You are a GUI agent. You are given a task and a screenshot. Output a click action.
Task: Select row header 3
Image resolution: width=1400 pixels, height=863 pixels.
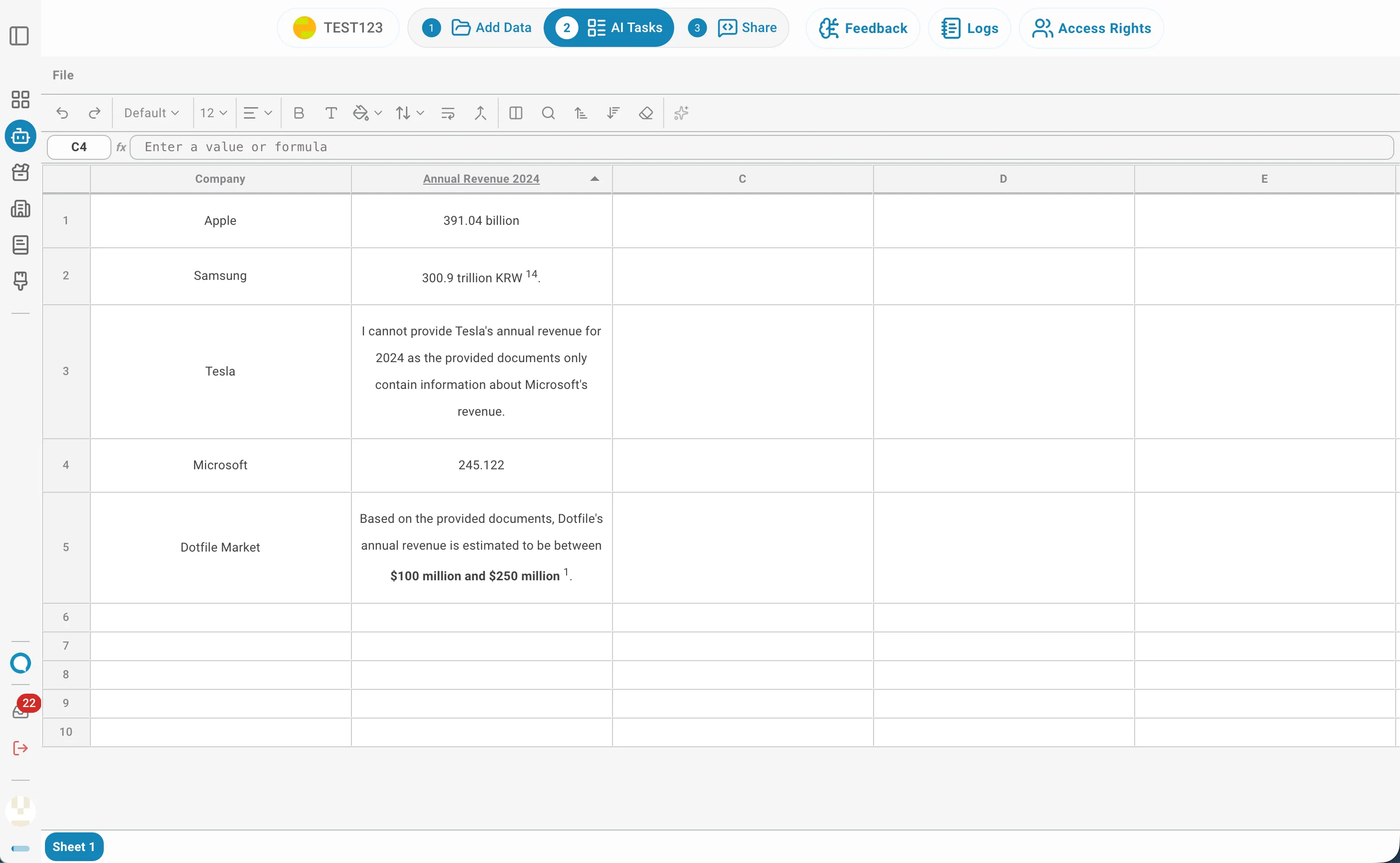coord(66,372)
